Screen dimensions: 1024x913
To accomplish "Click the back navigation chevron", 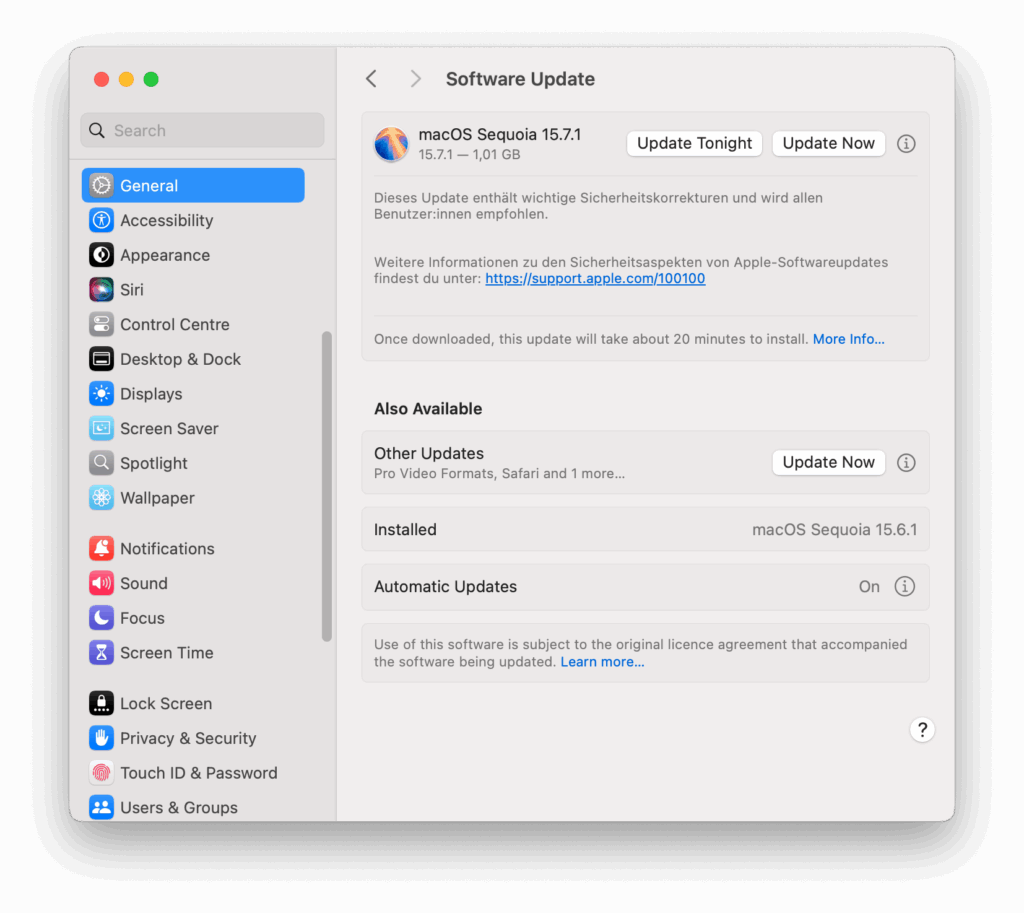I will 371,78.
